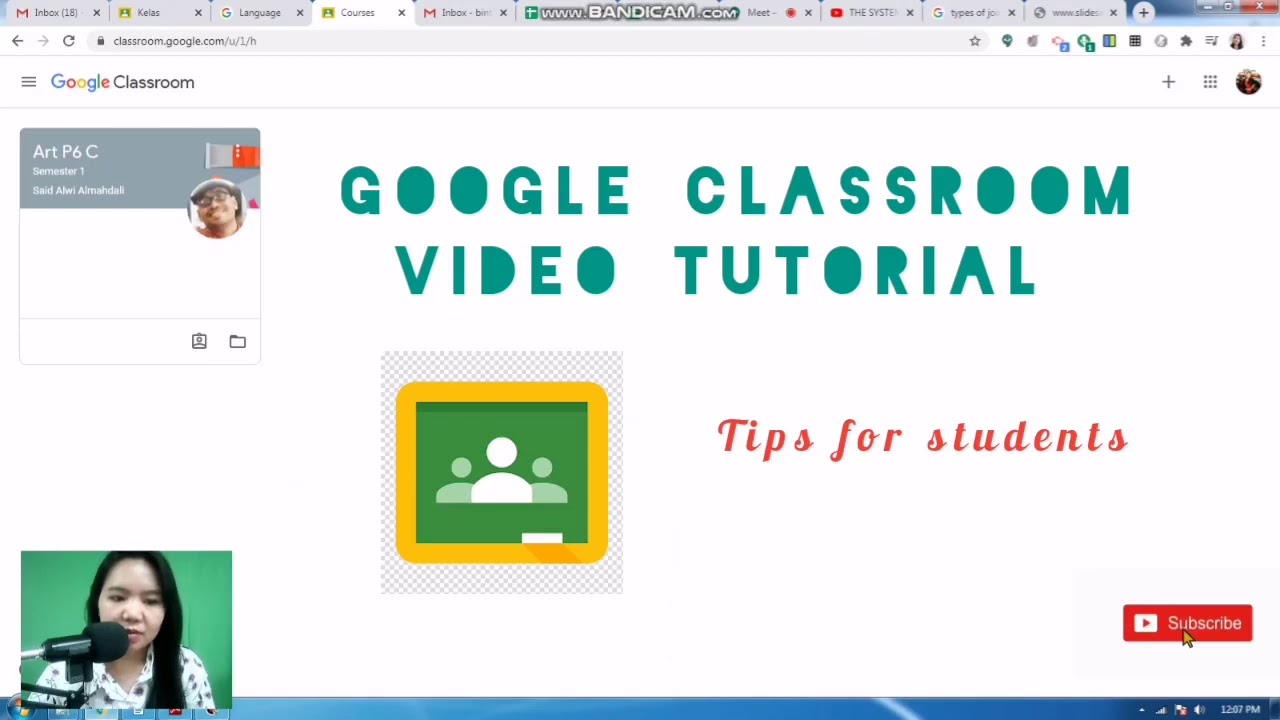Open the Drive folder for Art P6 C
Viewport: 1280px width, 720px height.
coord(237,341)
